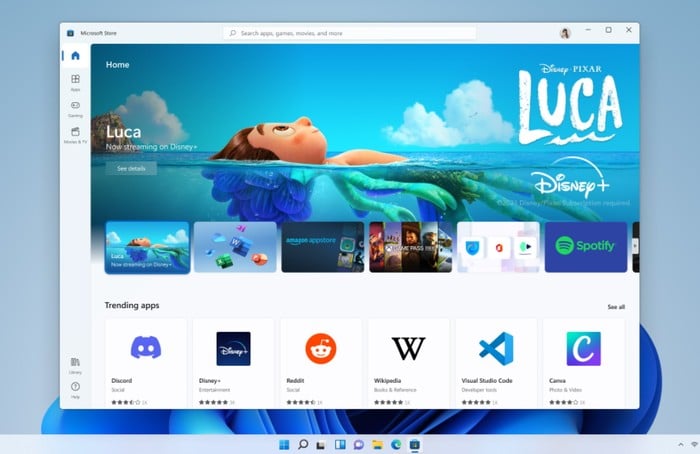The width and height of the screenshot is (700, 454).
Task: Open the Apps section in sidebar
Action: (x=75, y=83)
